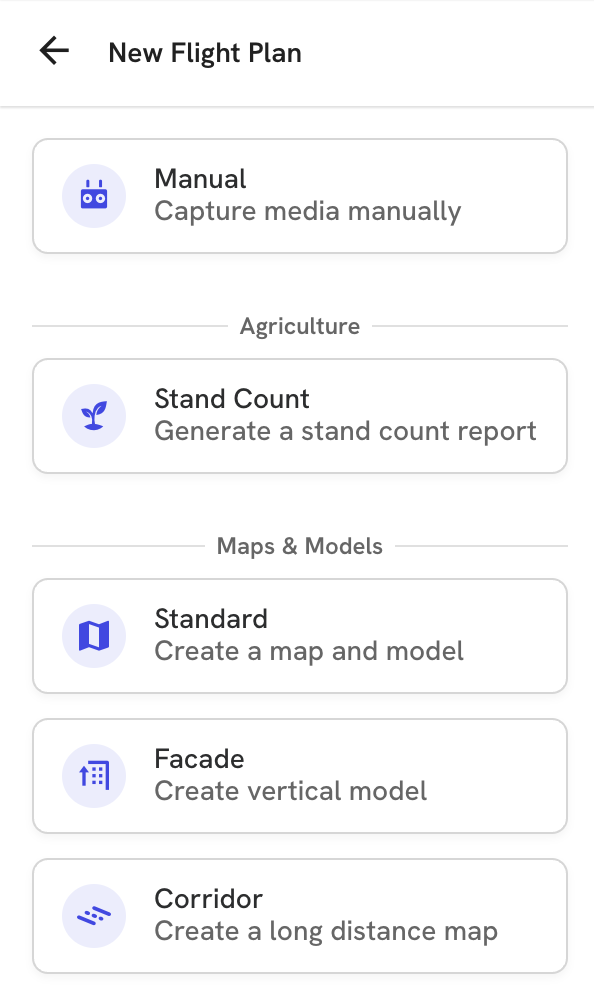
Task: Click the Manual remote controller icon
Action: coord(94,196)
